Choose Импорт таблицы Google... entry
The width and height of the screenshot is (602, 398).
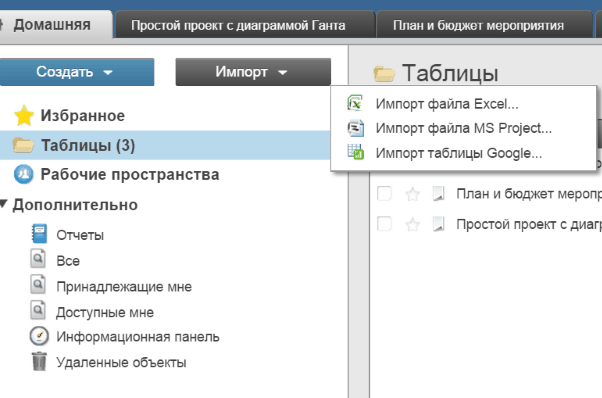coord(459,153)
